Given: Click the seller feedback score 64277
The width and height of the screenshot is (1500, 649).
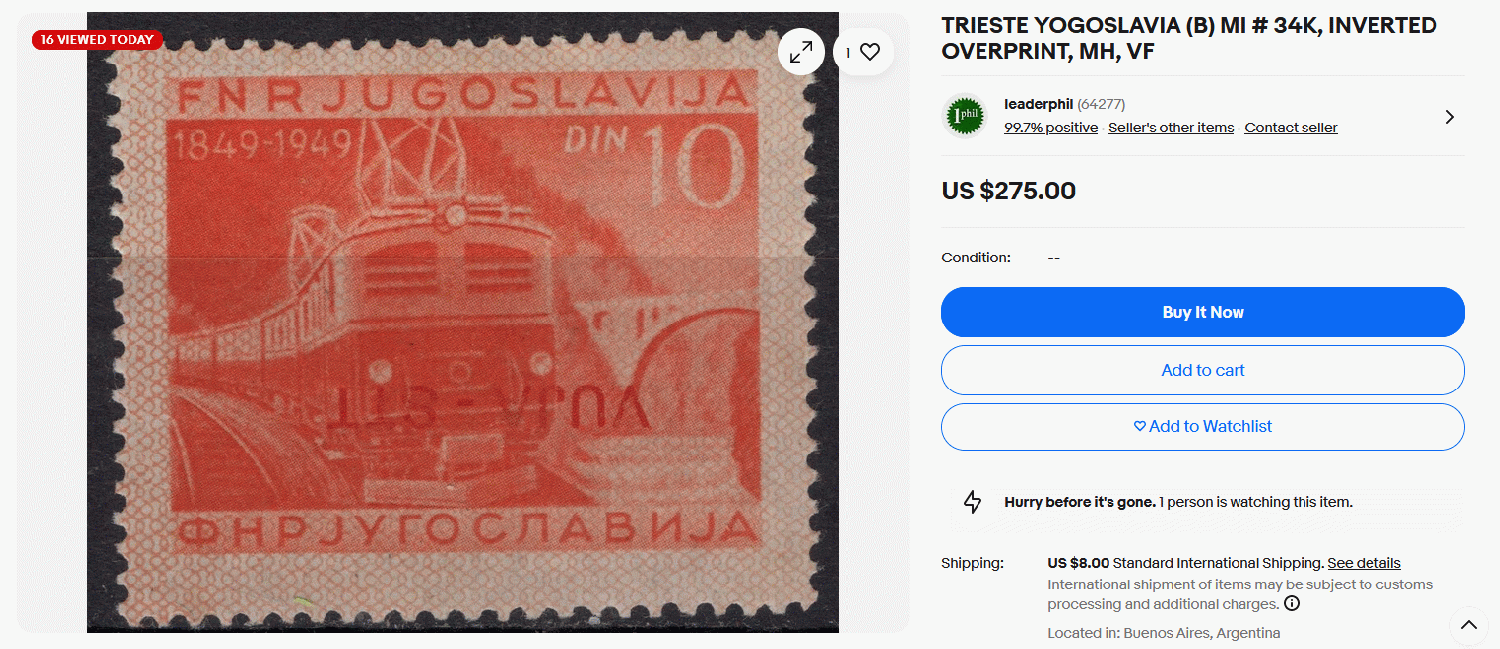Looking at the screenshot, I should (x=1101, y=104).
